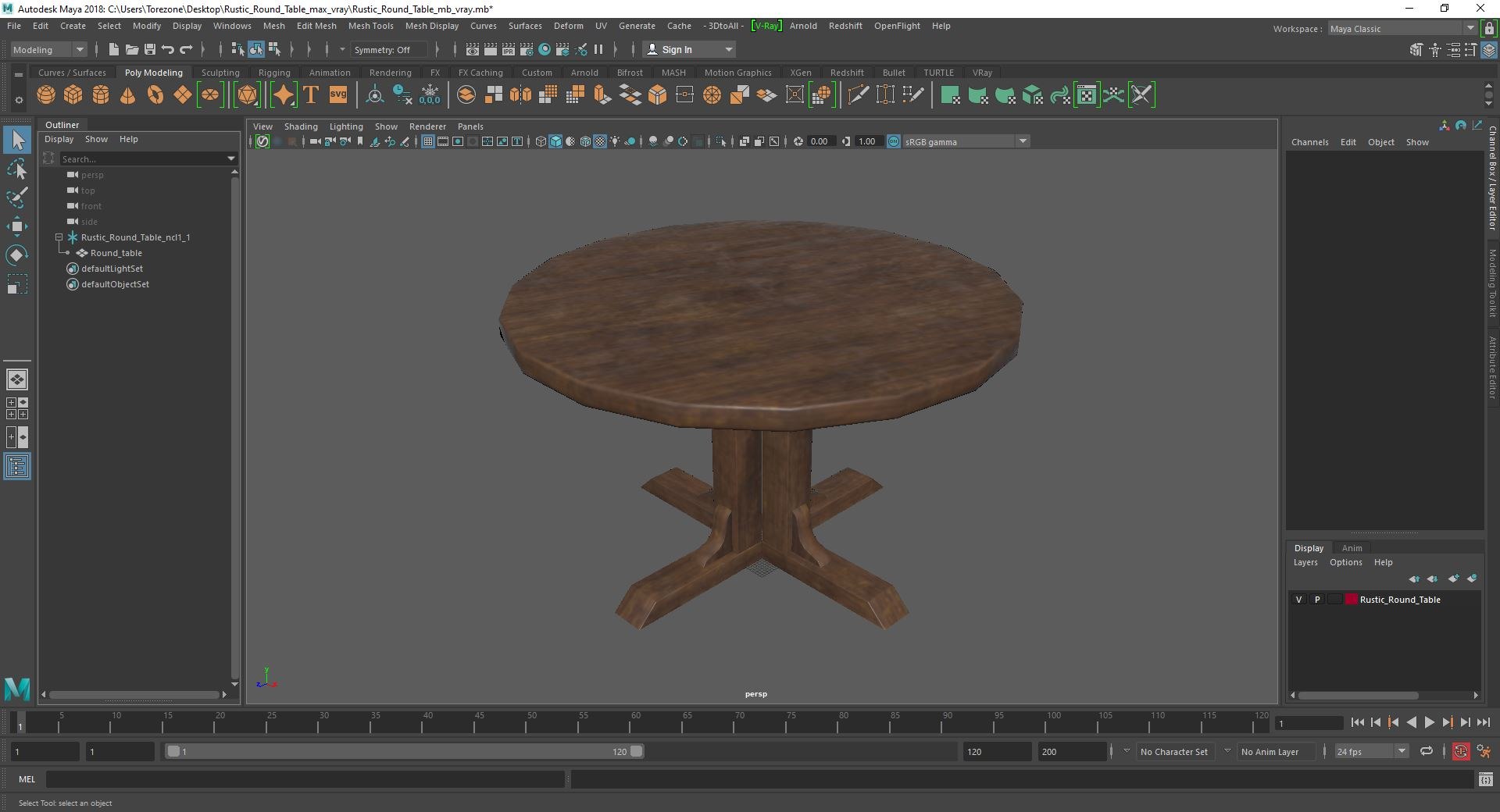Open the Modeling menu set dropdown
1500x812 pixels.
tap(48, 50)
